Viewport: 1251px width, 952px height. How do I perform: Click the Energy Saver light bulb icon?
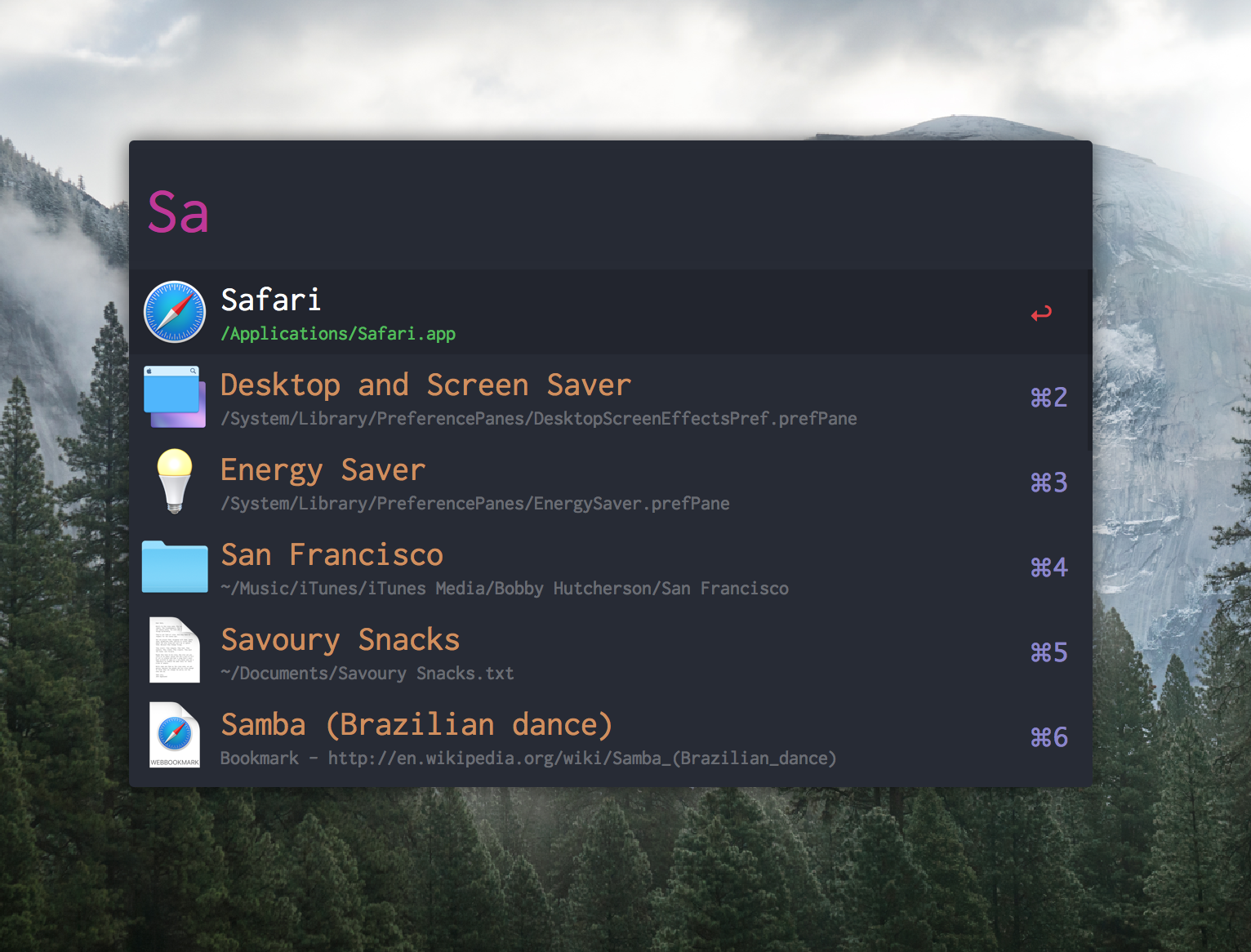coord(175,481)
